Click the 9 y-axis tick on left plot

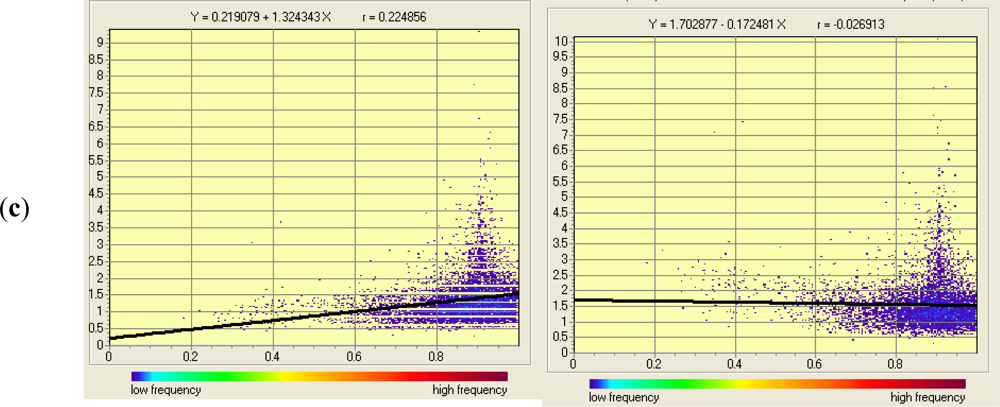[101, 42]
